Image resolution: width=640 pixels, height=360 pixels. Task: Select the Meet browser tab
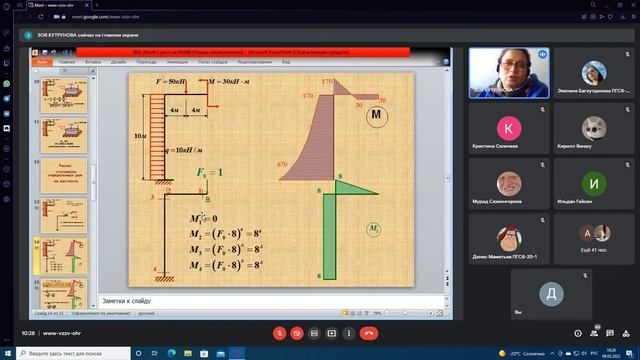pyautogui.click(x=59, y=5)
